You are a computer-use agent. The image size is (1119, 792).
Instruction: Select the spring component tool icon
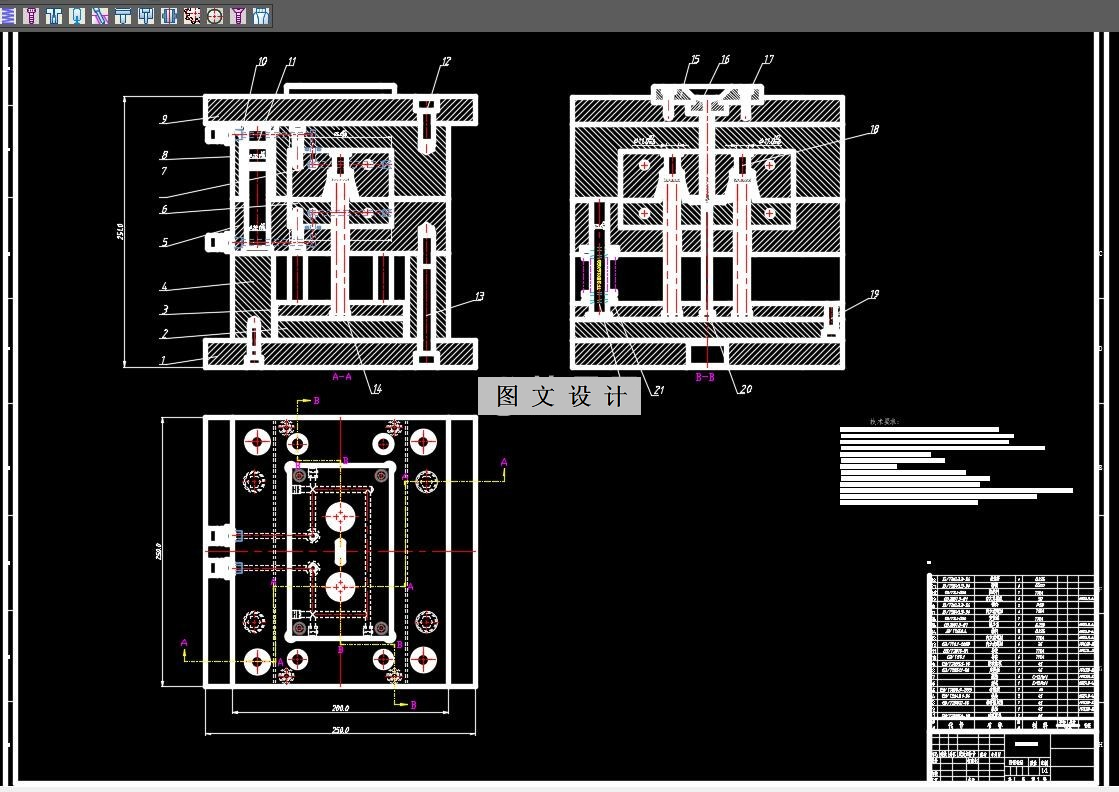8,16
